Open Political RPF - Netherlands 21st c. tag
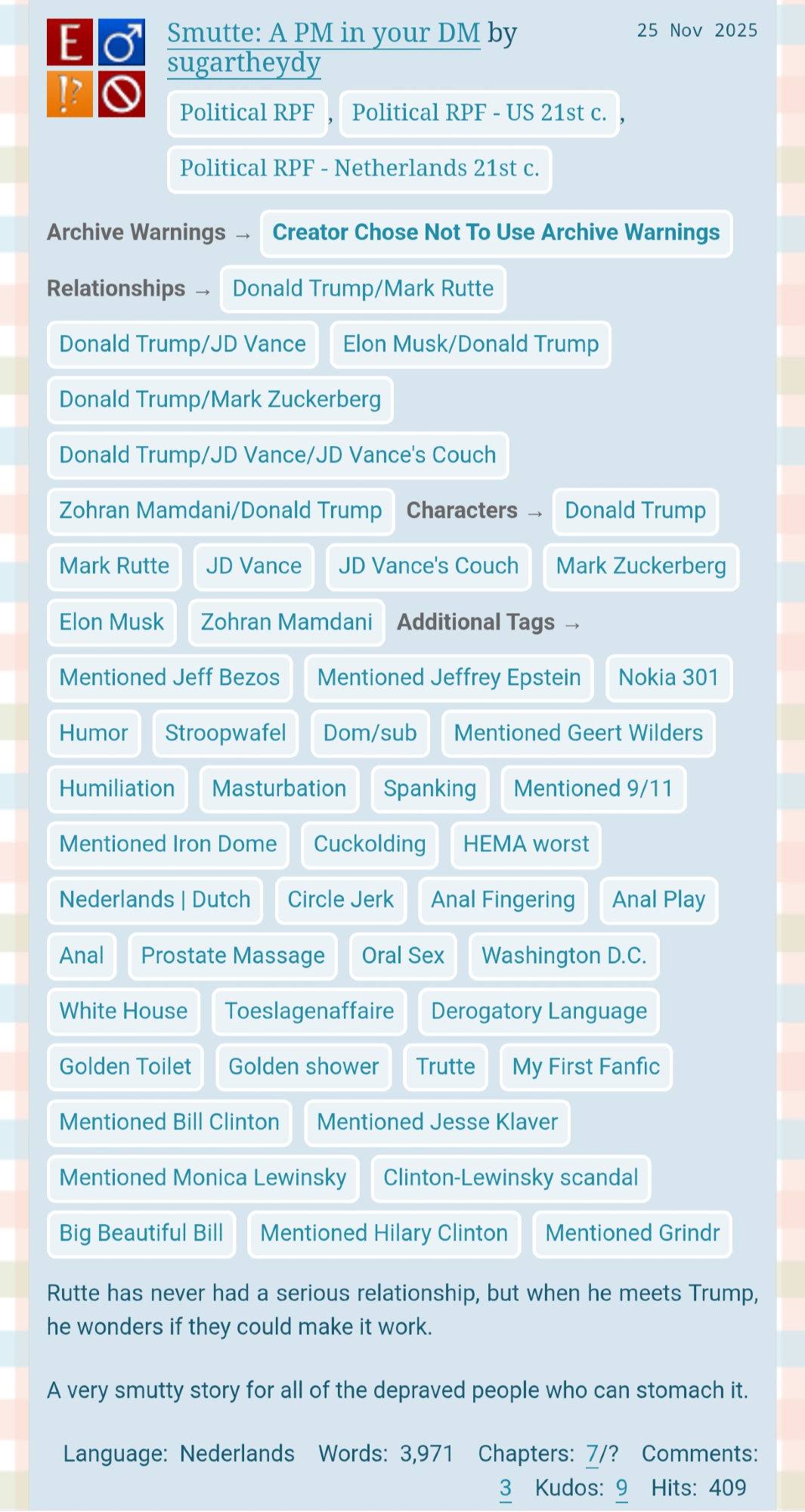Image resolution: width=805 pixels, height=1512 pixels. (359, 168)
